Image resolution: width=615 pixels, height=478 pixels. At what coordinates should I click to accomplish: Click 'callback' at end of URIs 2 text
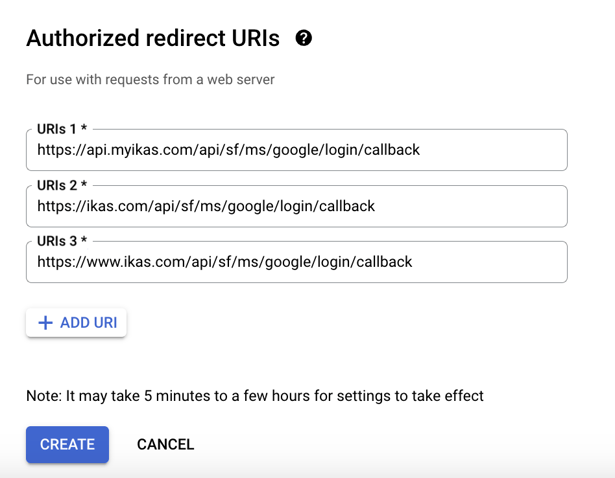(x=347, y=206)
